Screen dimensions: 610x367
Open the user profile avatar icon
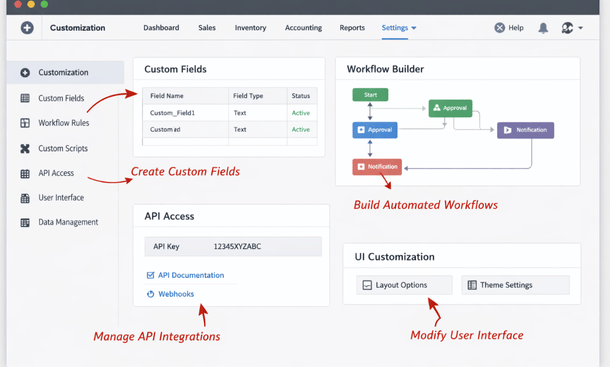coord(567,28)
